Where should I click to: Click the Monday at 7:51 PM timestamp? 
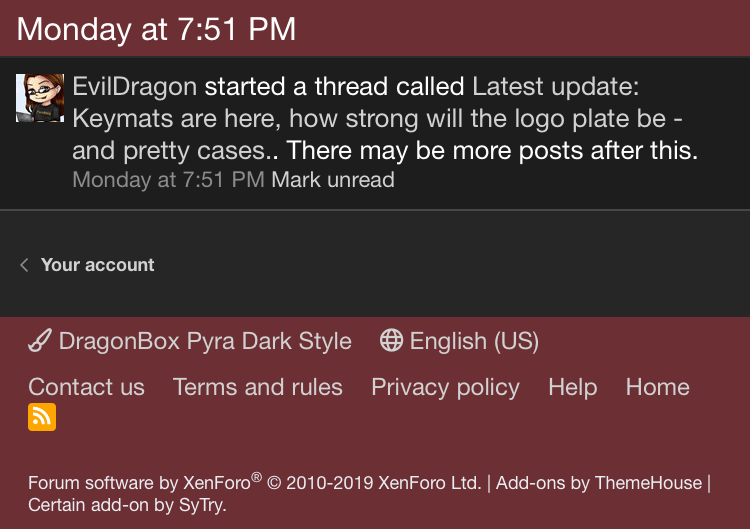click(x=168, y=180)
